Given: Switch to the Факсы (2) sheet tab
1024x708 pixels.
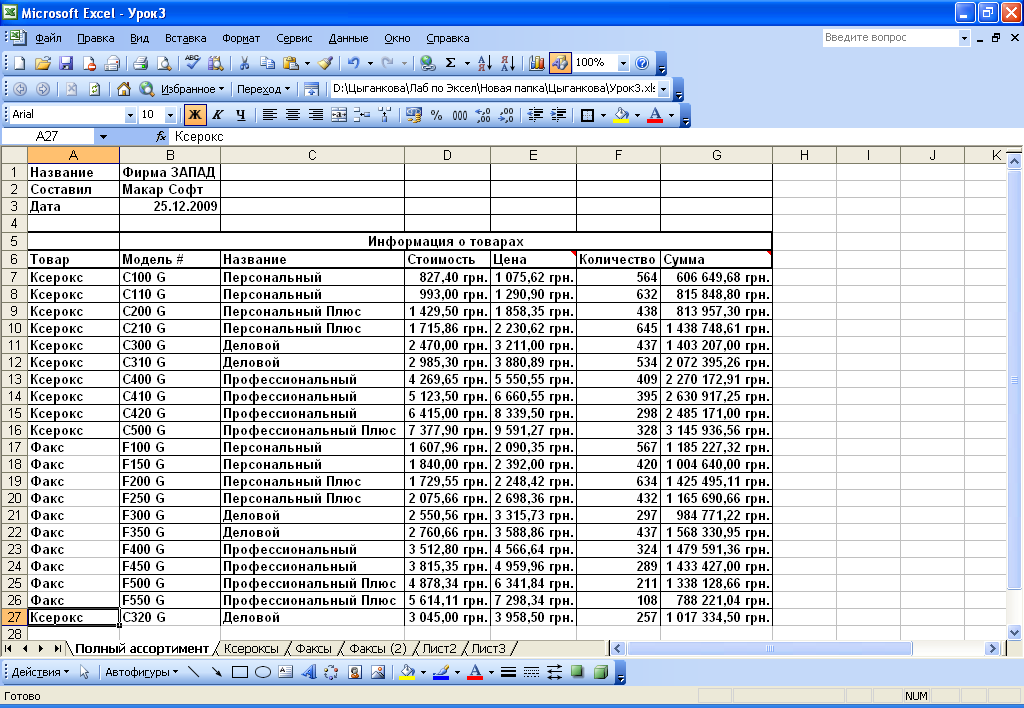Looking at the screenshot, I should pos(377,649).
